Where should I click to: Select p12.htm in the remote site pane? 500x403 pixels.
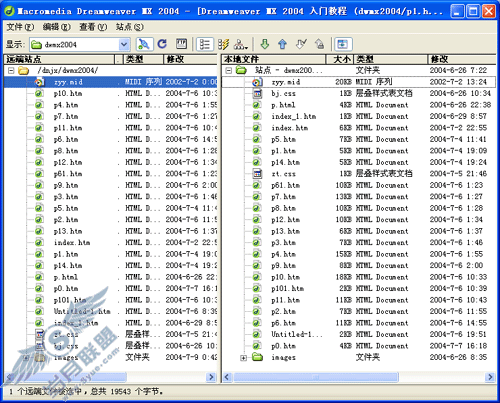click(x=68, y=162)
